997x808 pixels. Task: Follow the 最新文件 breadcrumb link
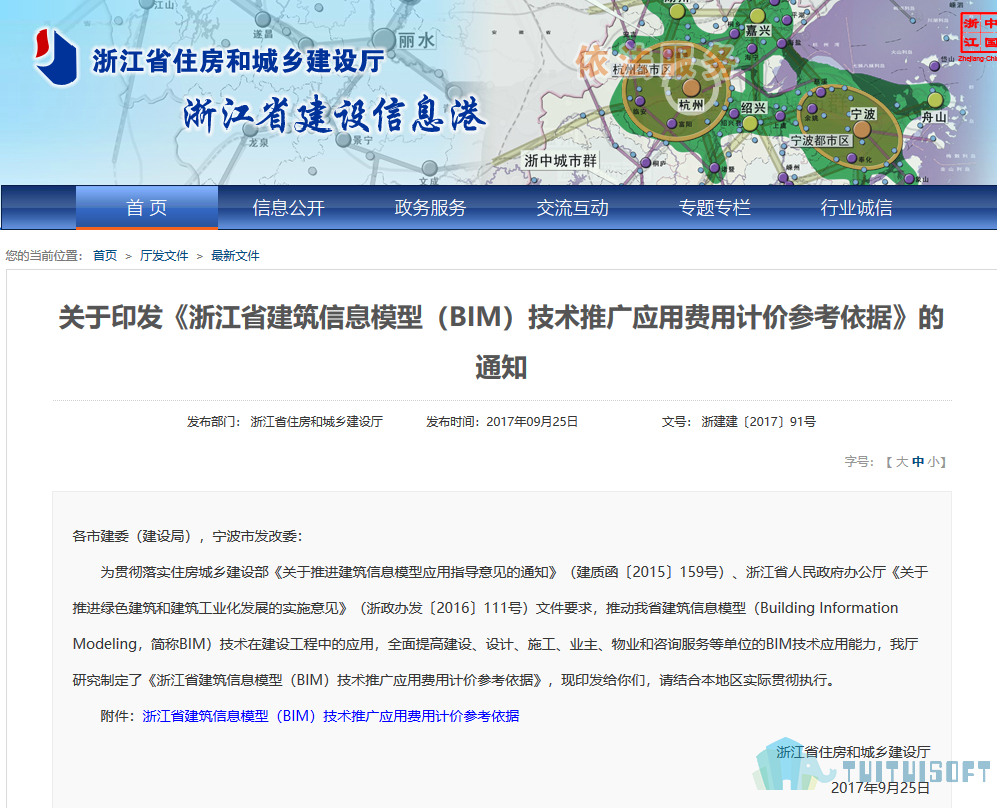[x=235, y=256]
